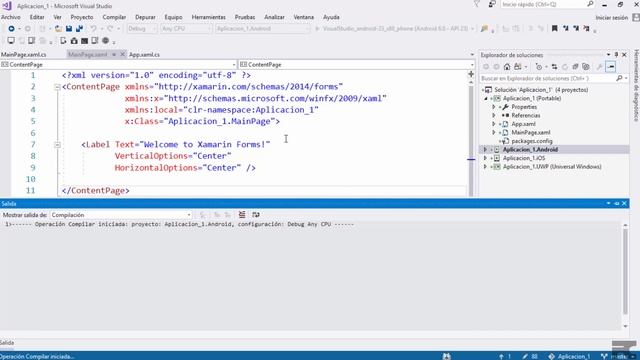
Task: Open the Analizar menu
Action: pyautogui.click(x=274, y=17)
